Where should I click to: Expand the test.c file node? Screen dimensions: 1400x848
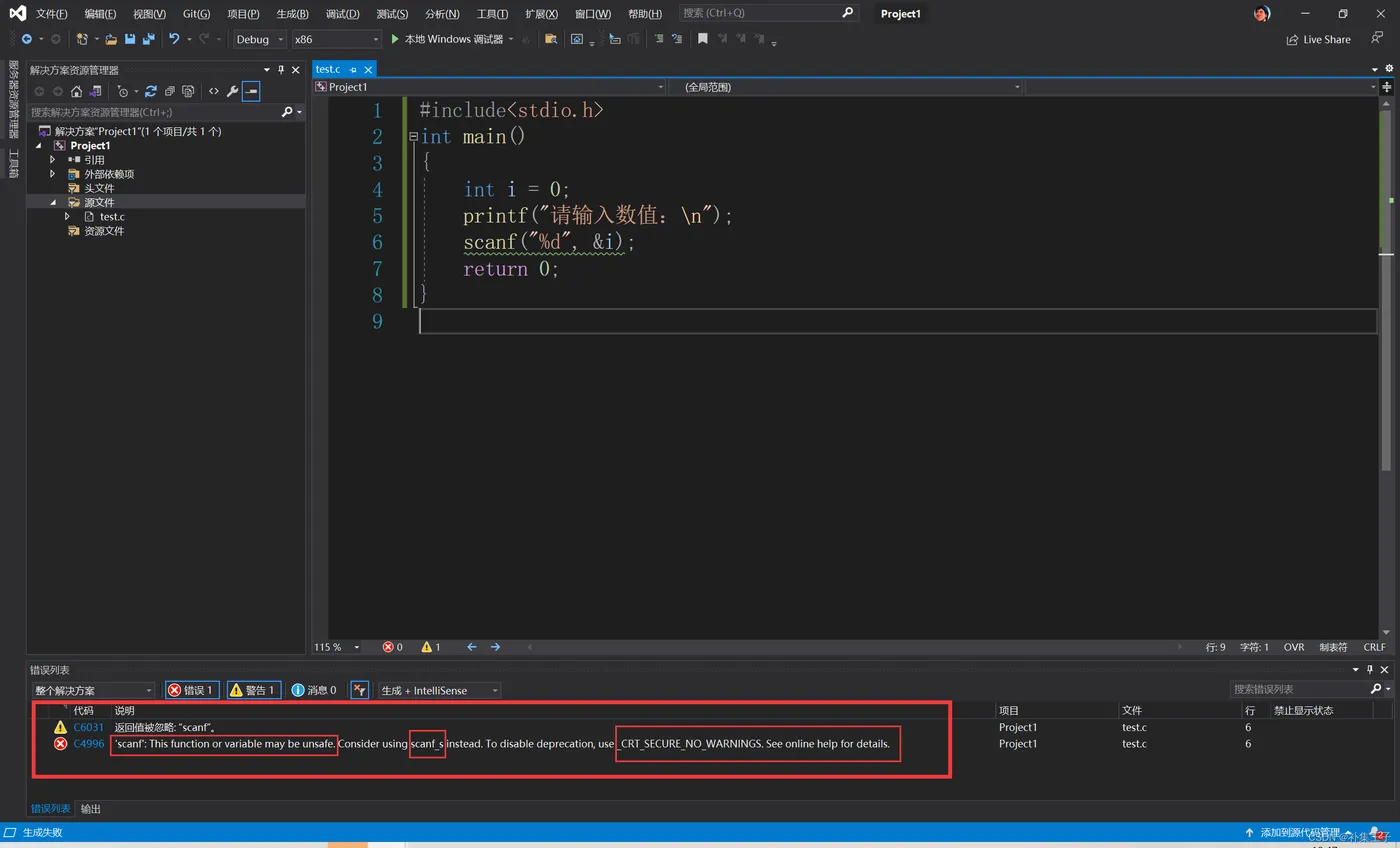point(67,216)
